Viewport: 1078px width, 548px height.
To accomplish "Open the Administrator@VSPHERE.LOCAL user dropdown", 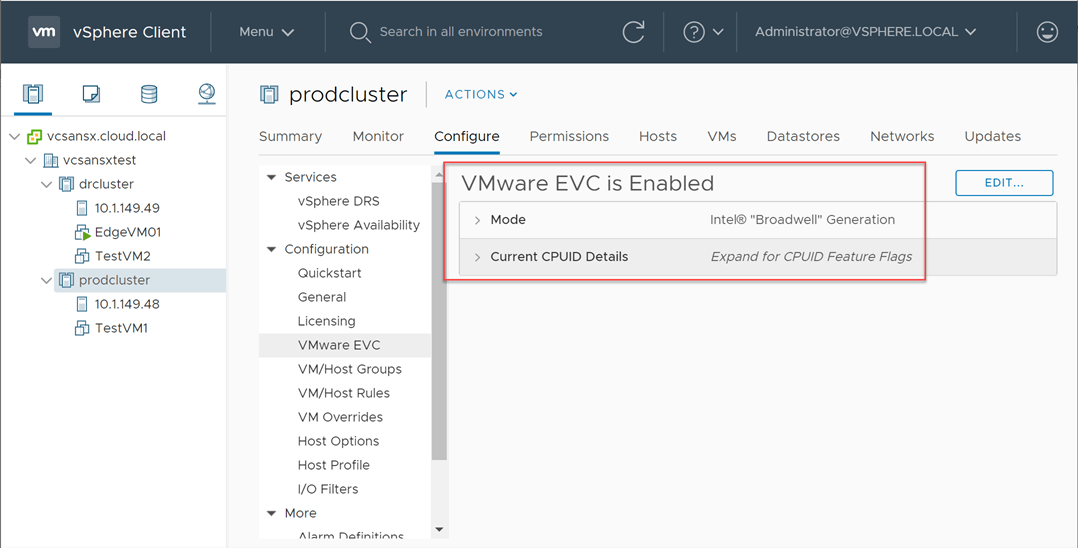I will point(866,32).
